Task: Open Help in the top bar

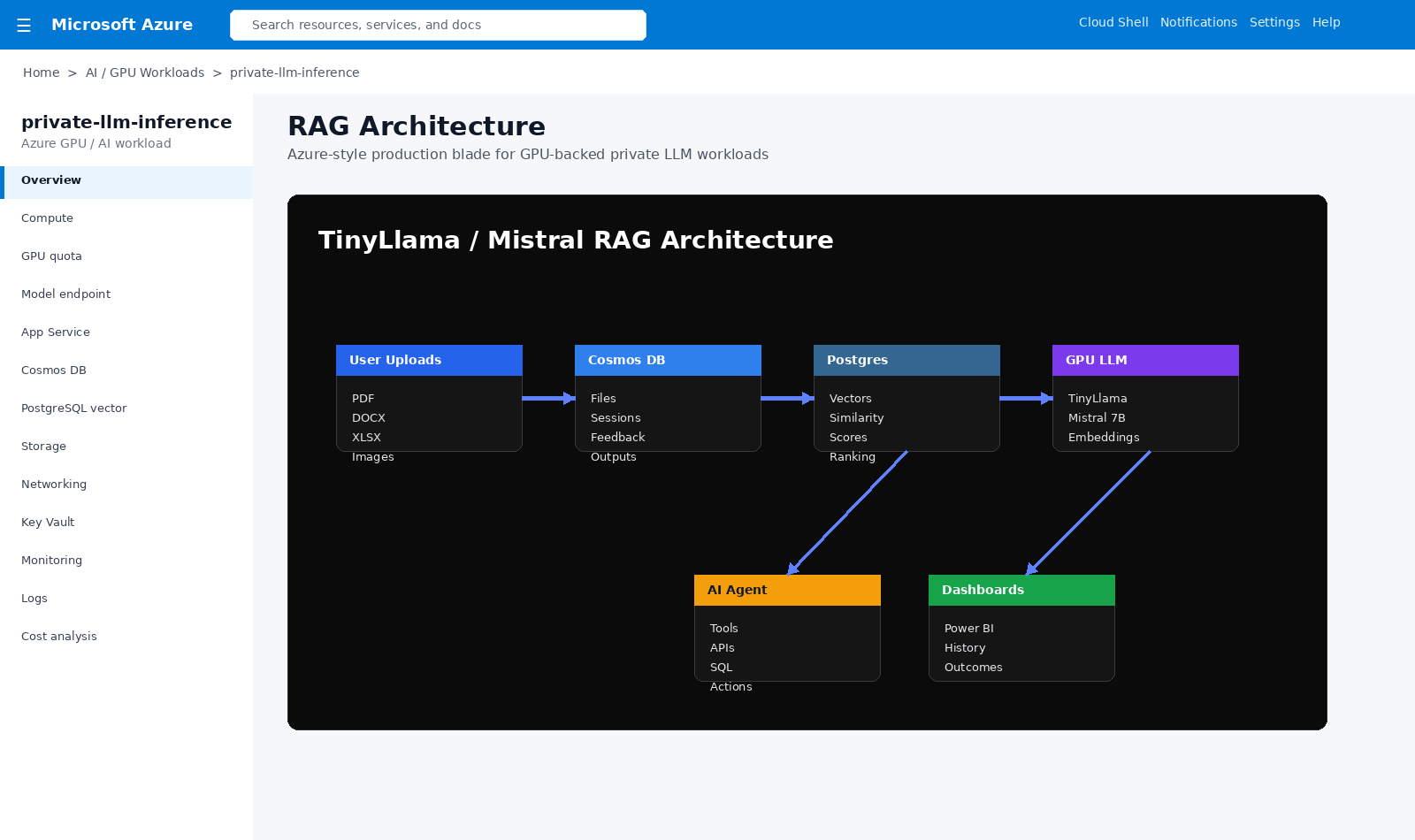Action: pos(1326,22)
